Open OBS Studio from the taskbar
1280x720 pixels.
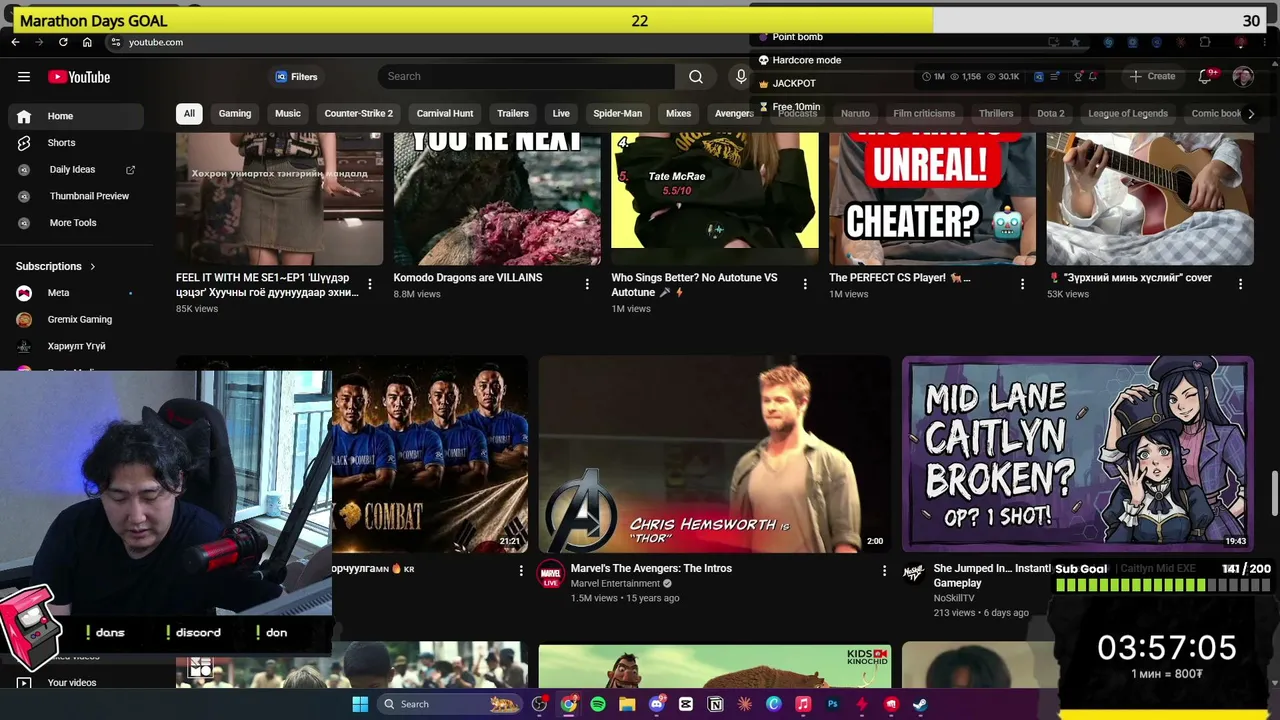(540, 704)
